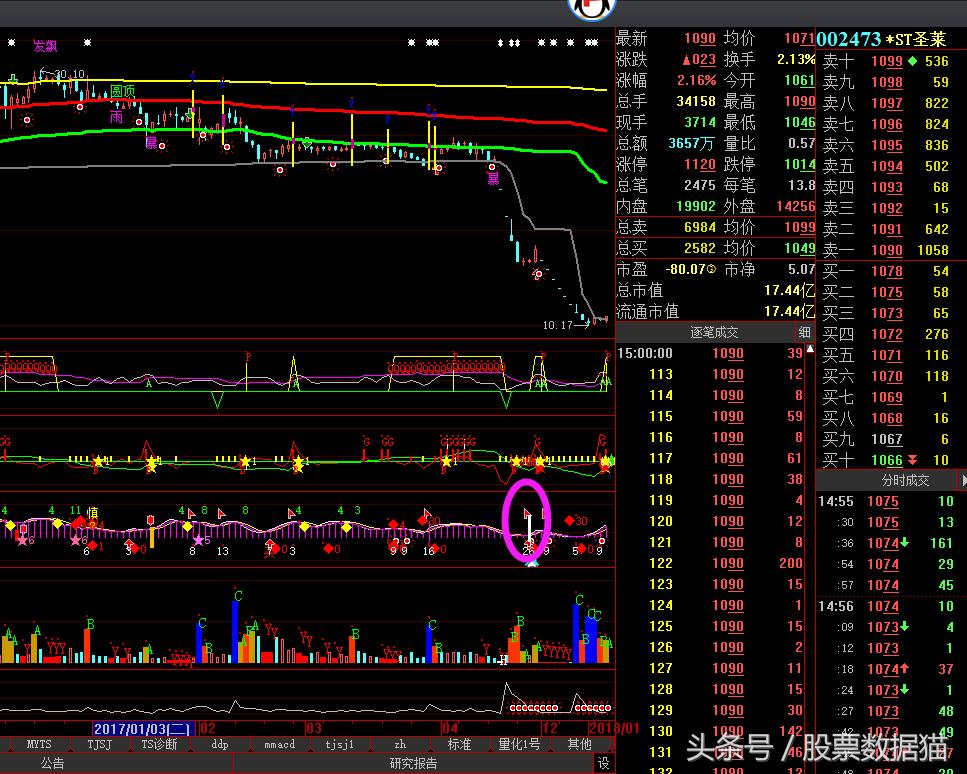Open the 其他 indicator tab
Screen dimensions: 967x774
580,744
